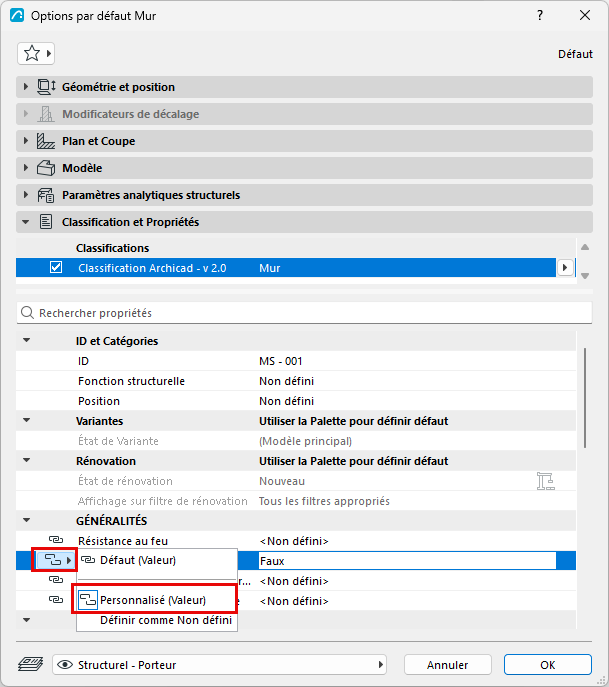Image resolution: width=609 pixels, height=687 pixels.
Task: Click the Position row's Non défini value
Action: 286,401
